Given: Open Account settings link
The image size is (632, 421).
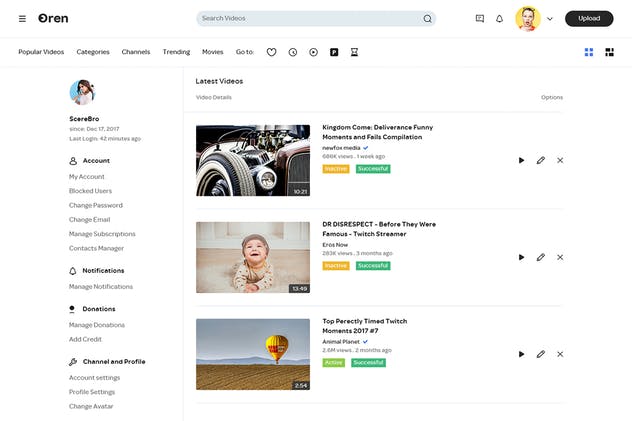Looking at the screenshot, I should [94, 378].
